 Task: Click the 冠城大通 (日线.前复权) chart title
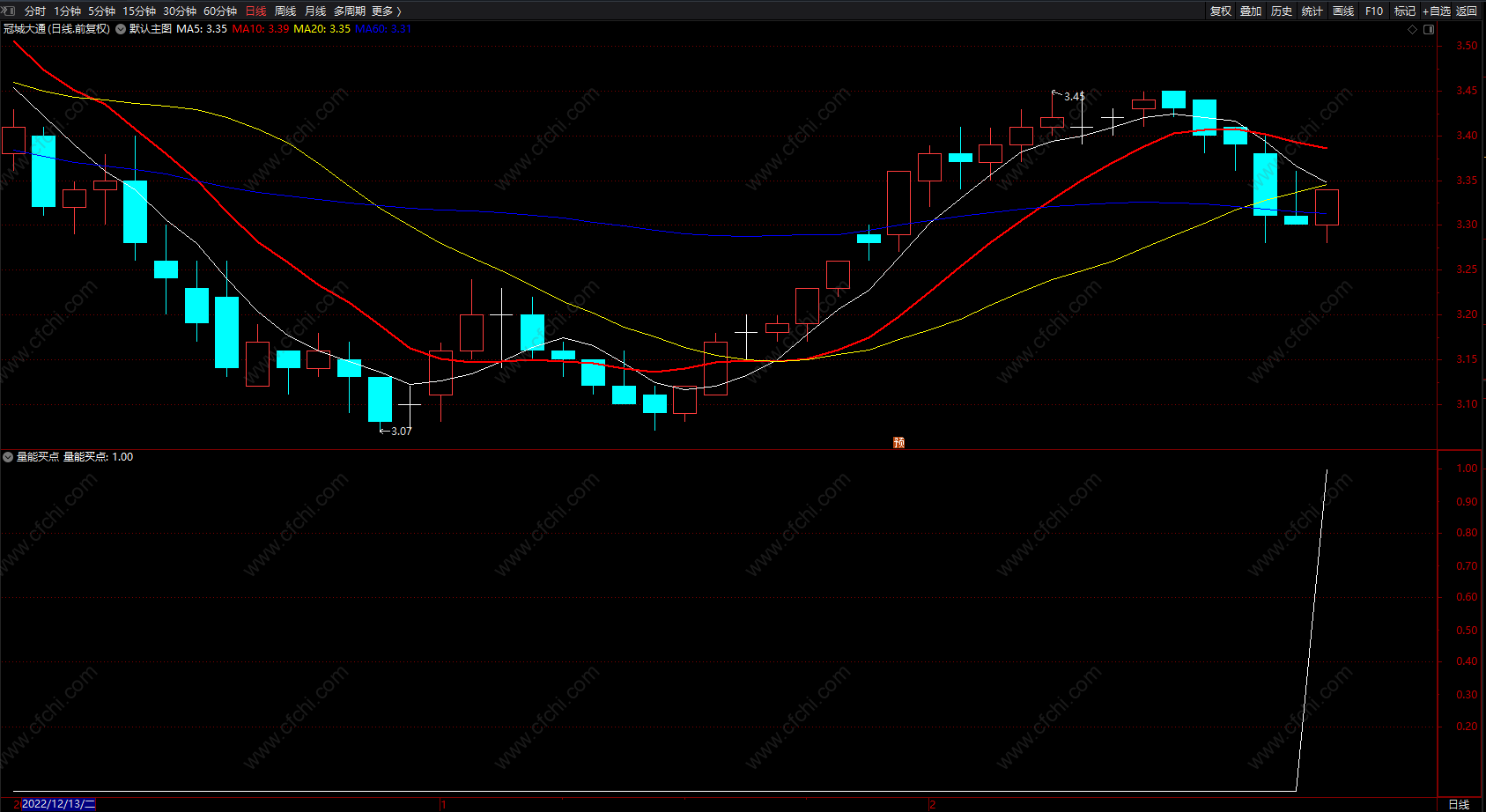point(57,29)
